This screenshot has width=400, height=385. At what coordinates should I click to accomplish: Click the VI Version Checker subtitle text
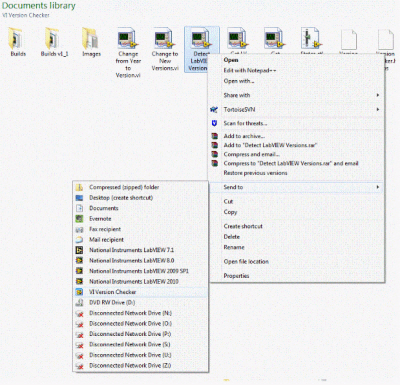26,15
